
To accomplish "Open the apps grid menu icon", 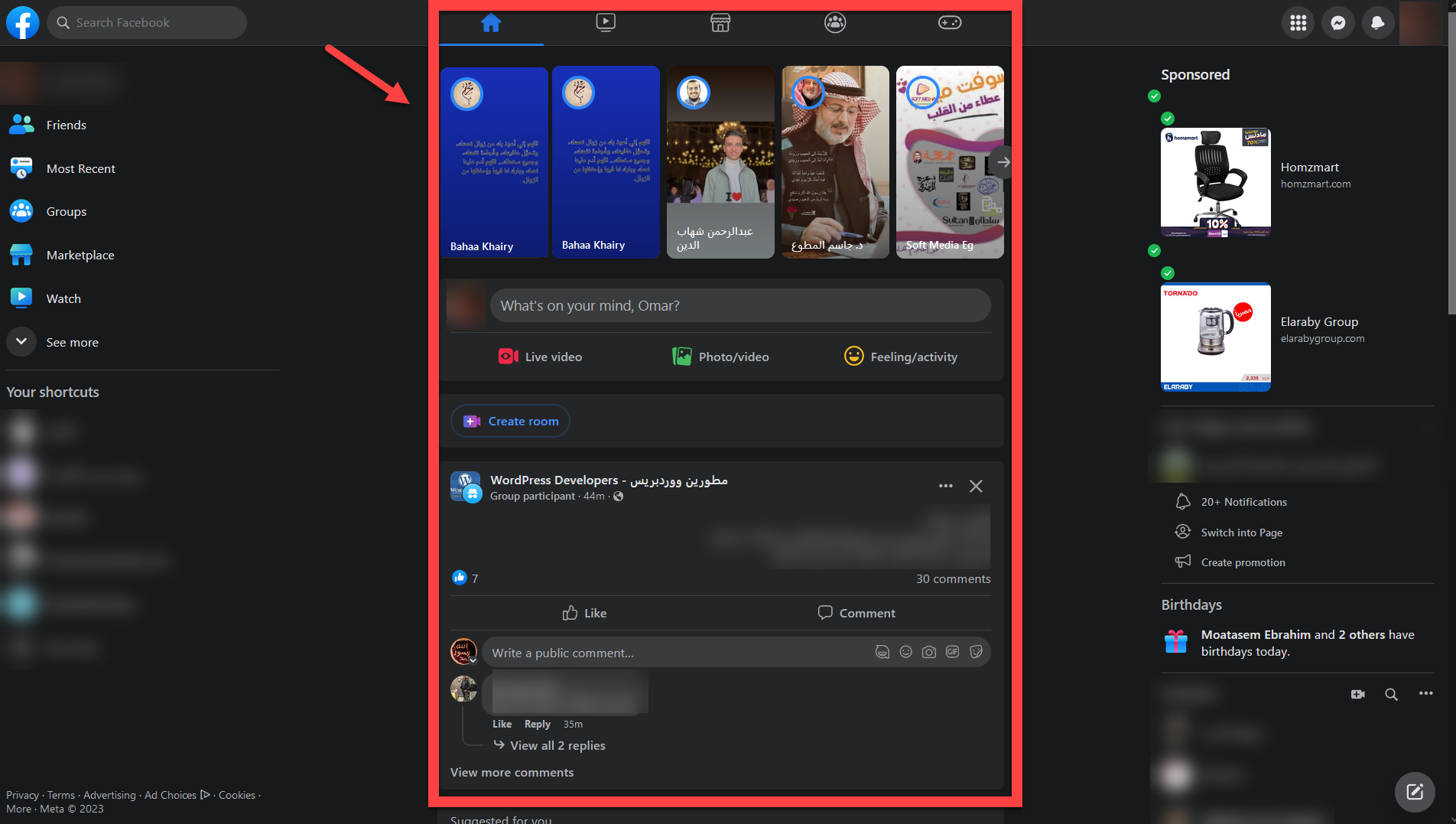I will (x=1298, y=23).
